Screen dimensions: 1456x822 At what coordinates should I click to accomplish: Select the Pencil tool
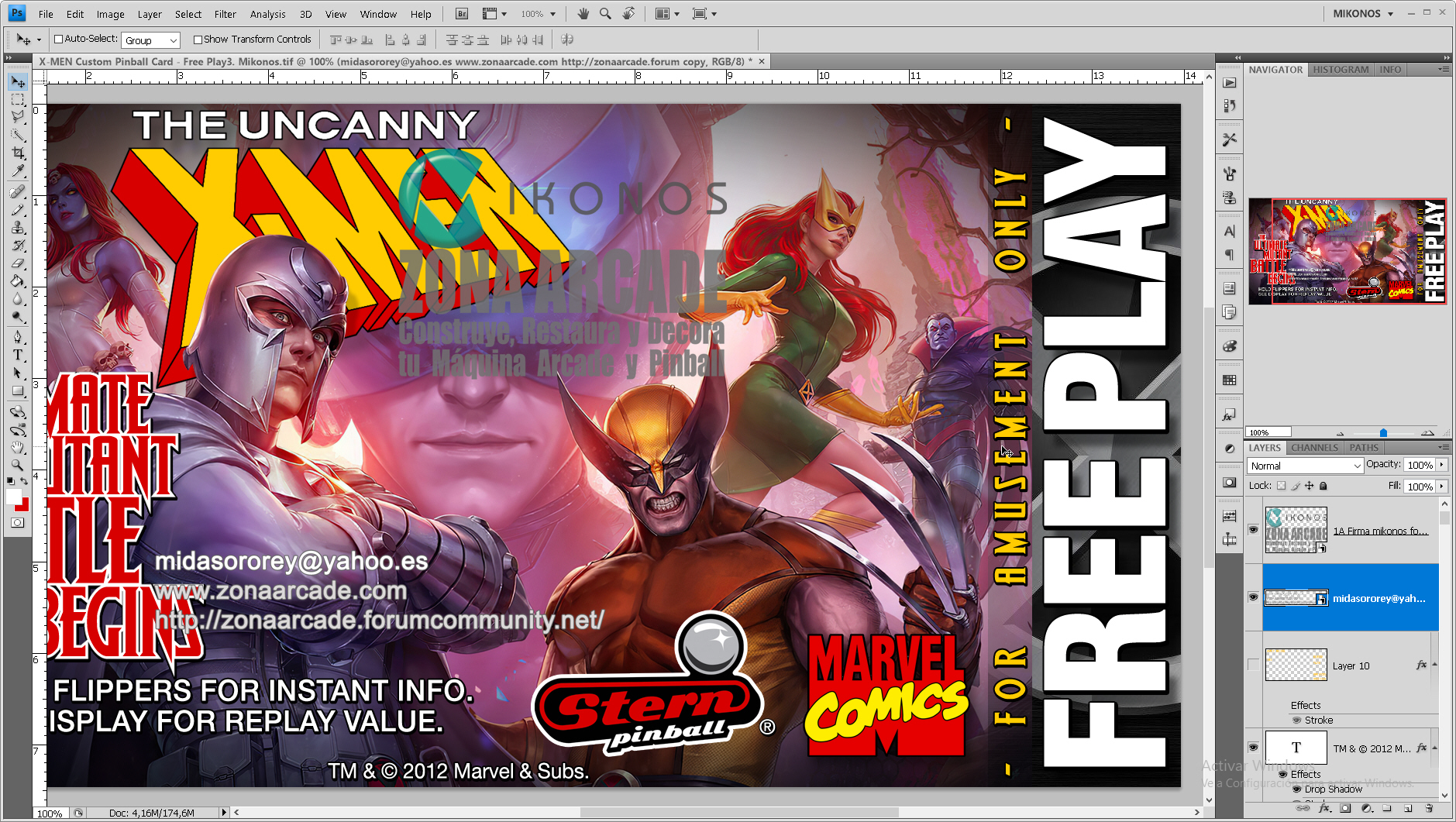pyautogui.click(x=18, y=209)
